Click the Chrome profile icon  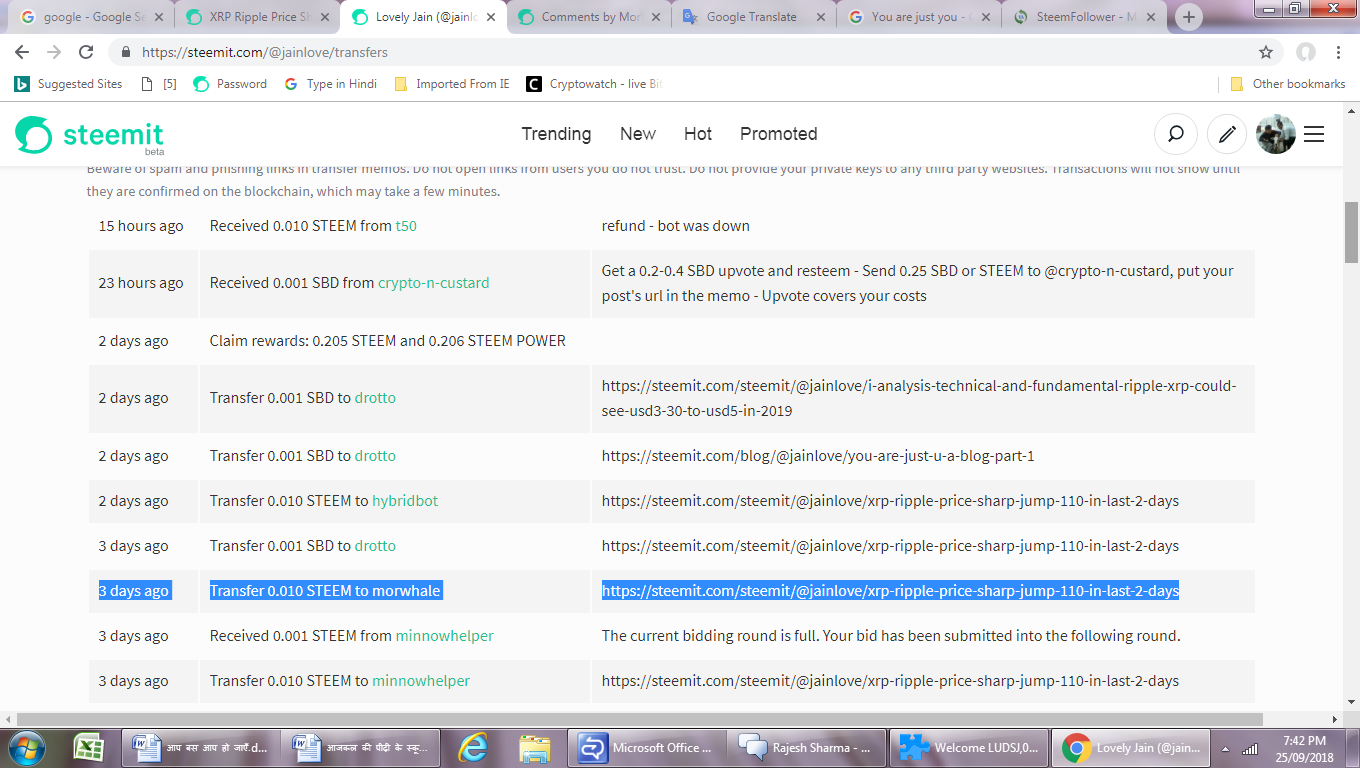coord(1305,52)
